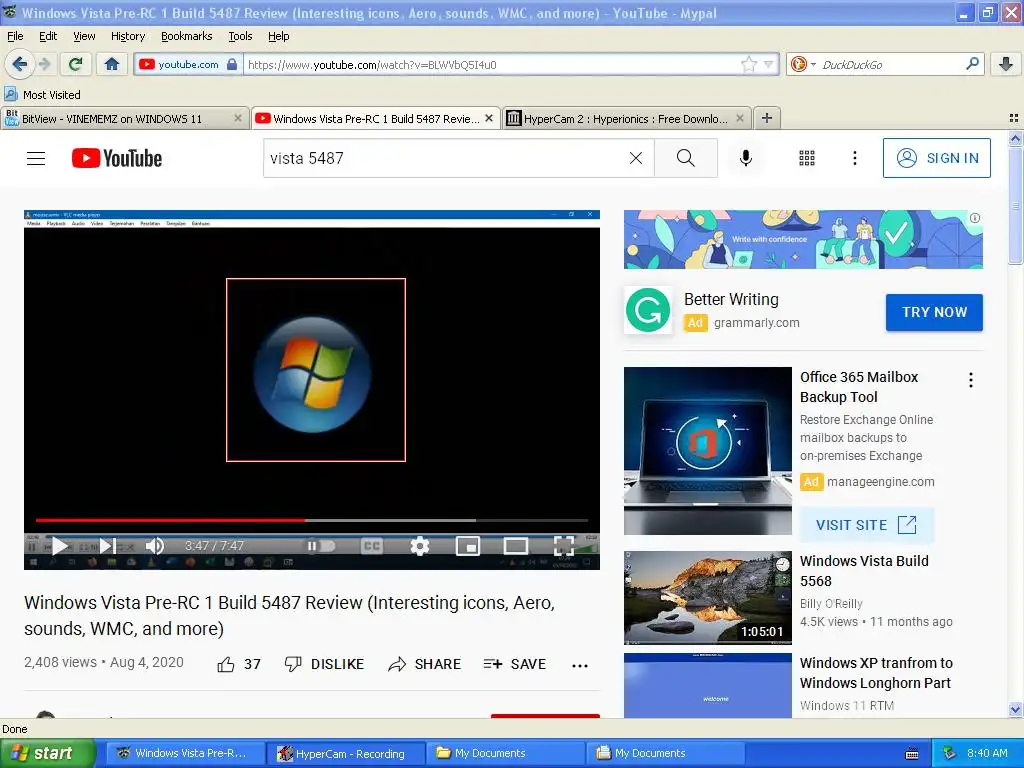Bookmark this page with the star icon
This screenshot has height=768, width=1024.
(x=748, y=64)
